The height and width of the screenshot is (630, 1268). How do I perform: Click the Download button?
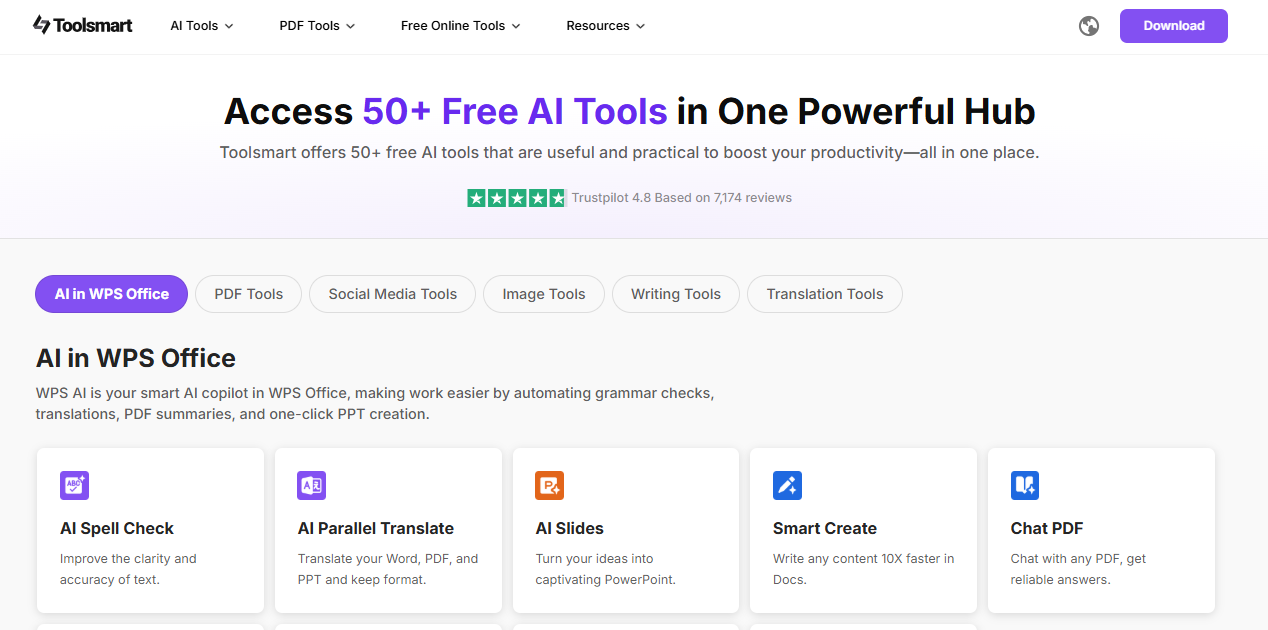coord(1173,26)
